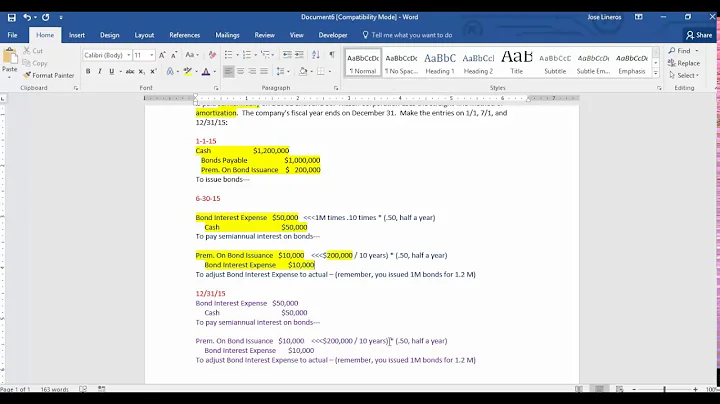Open the font size dropdown
The width and height of the screenshot is (720, 404).
pos(152,55)
